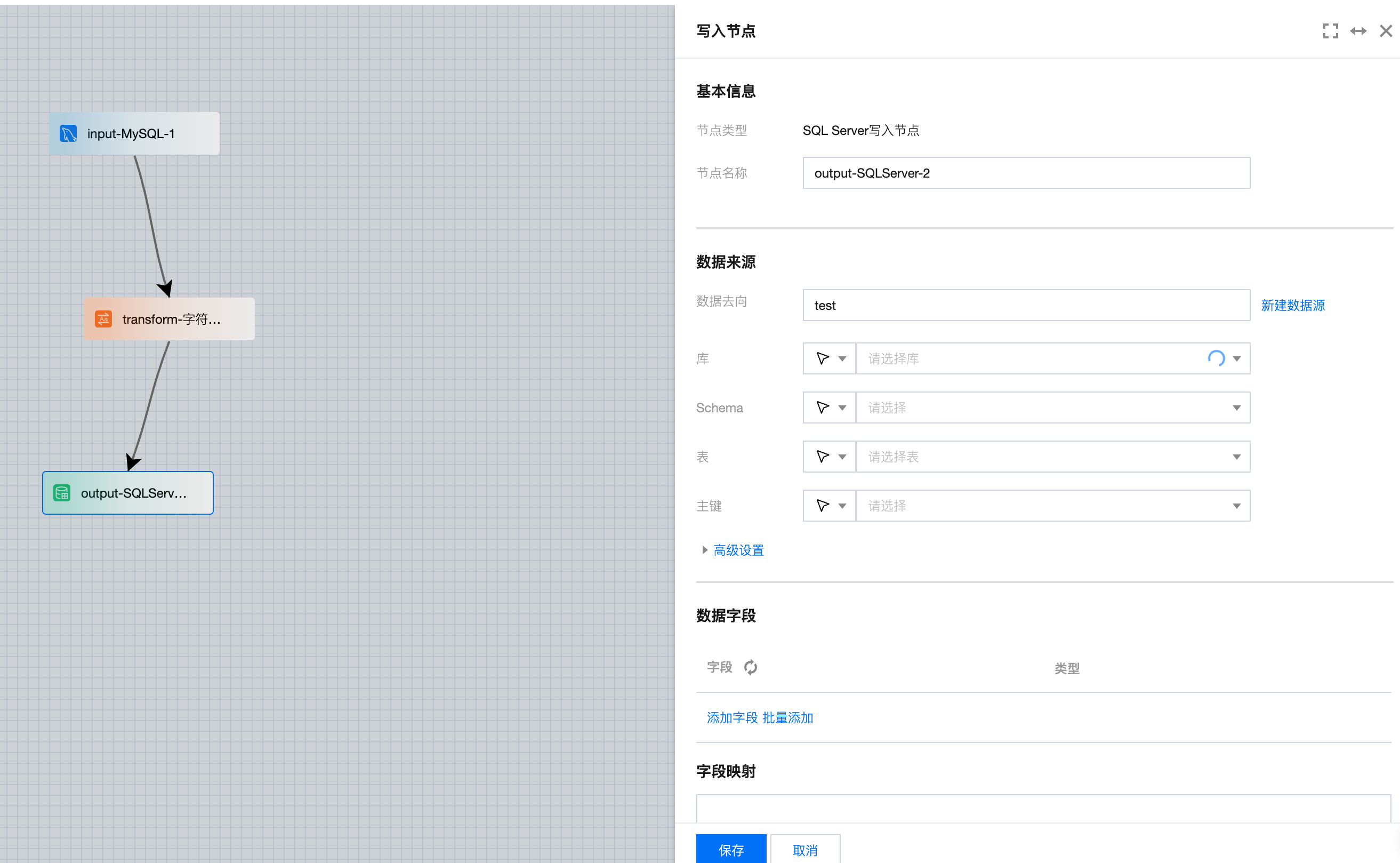Viewport: 1400px width, 863px height.
Task: Click the green database icon on output node
Action: point(62,493)
